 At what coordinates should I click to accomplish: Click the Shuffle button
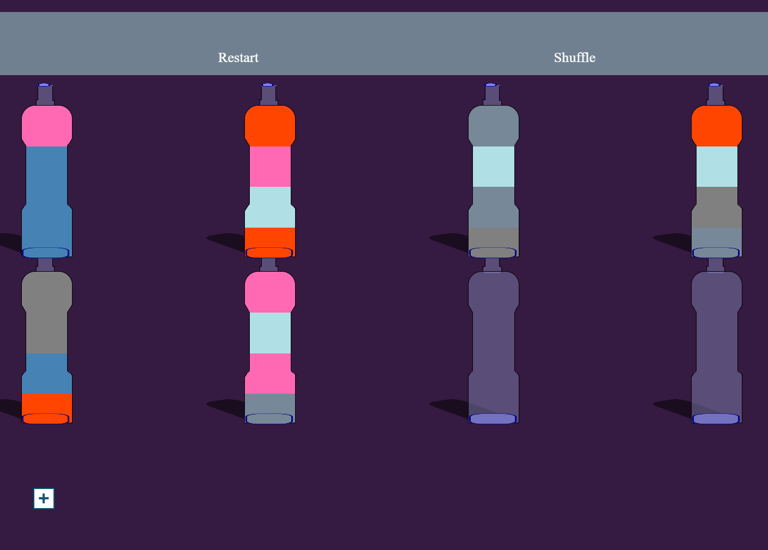(x=575, y=58)
